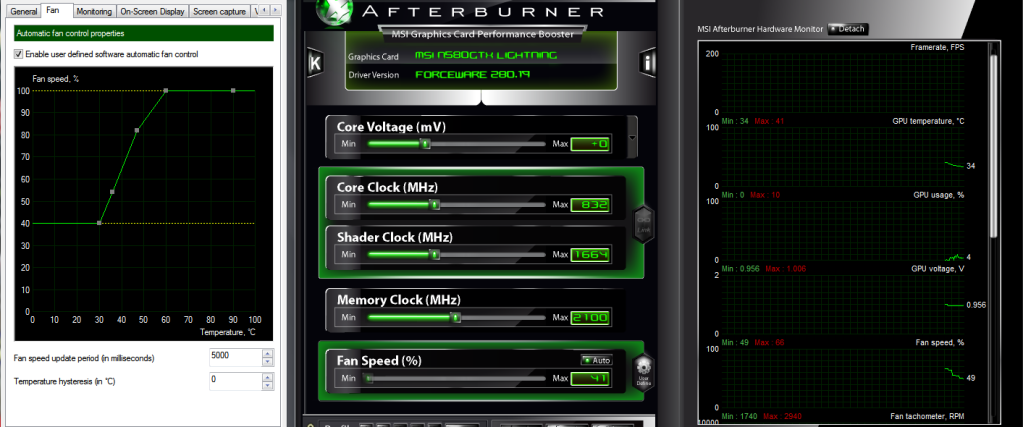1023x427 pixels.
Task: Detach the Hardware Monitor window
Action: [x=847, y=29]
